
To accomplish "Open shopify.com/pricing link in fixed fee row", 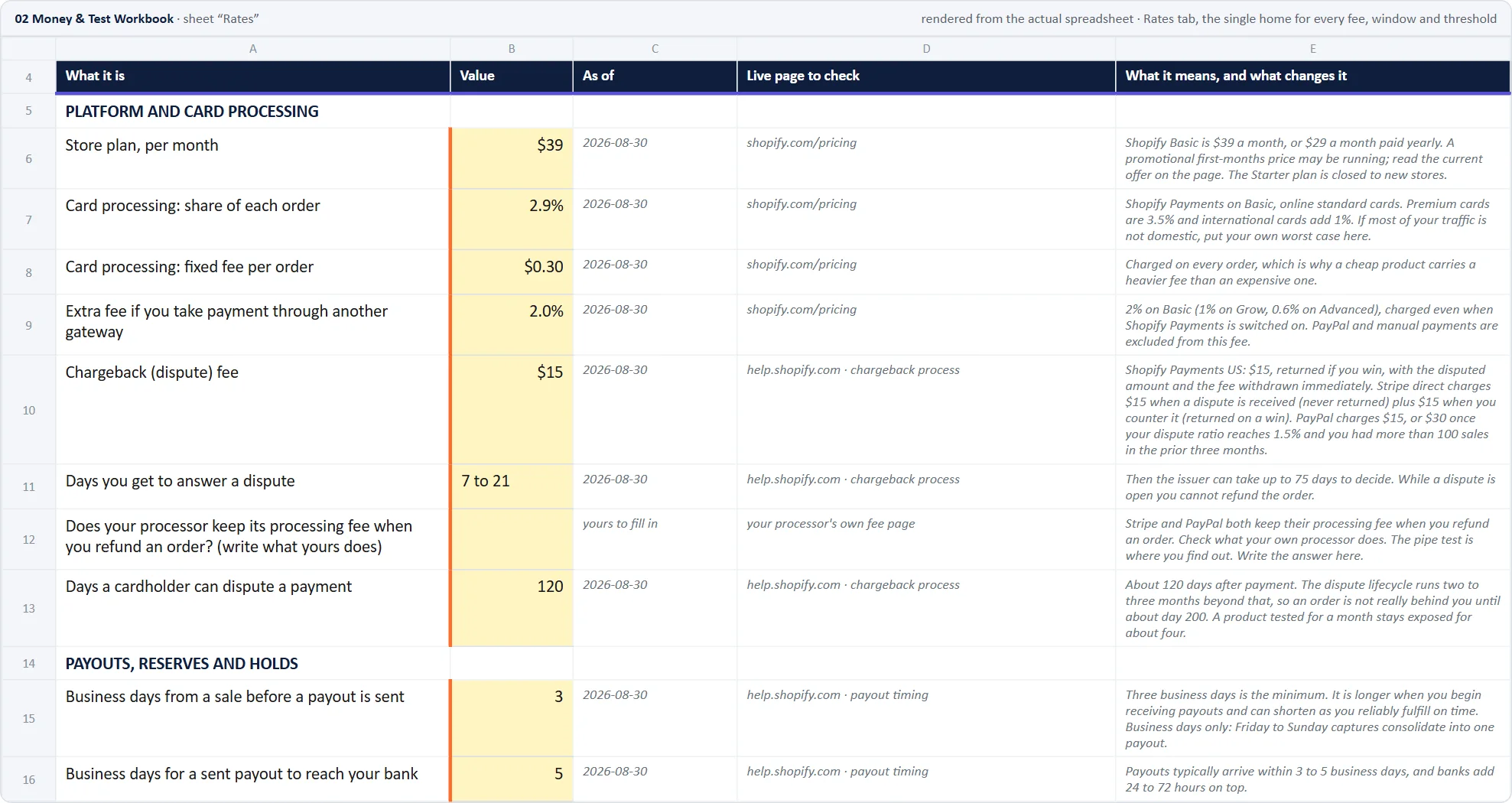I will pos(802,265).
